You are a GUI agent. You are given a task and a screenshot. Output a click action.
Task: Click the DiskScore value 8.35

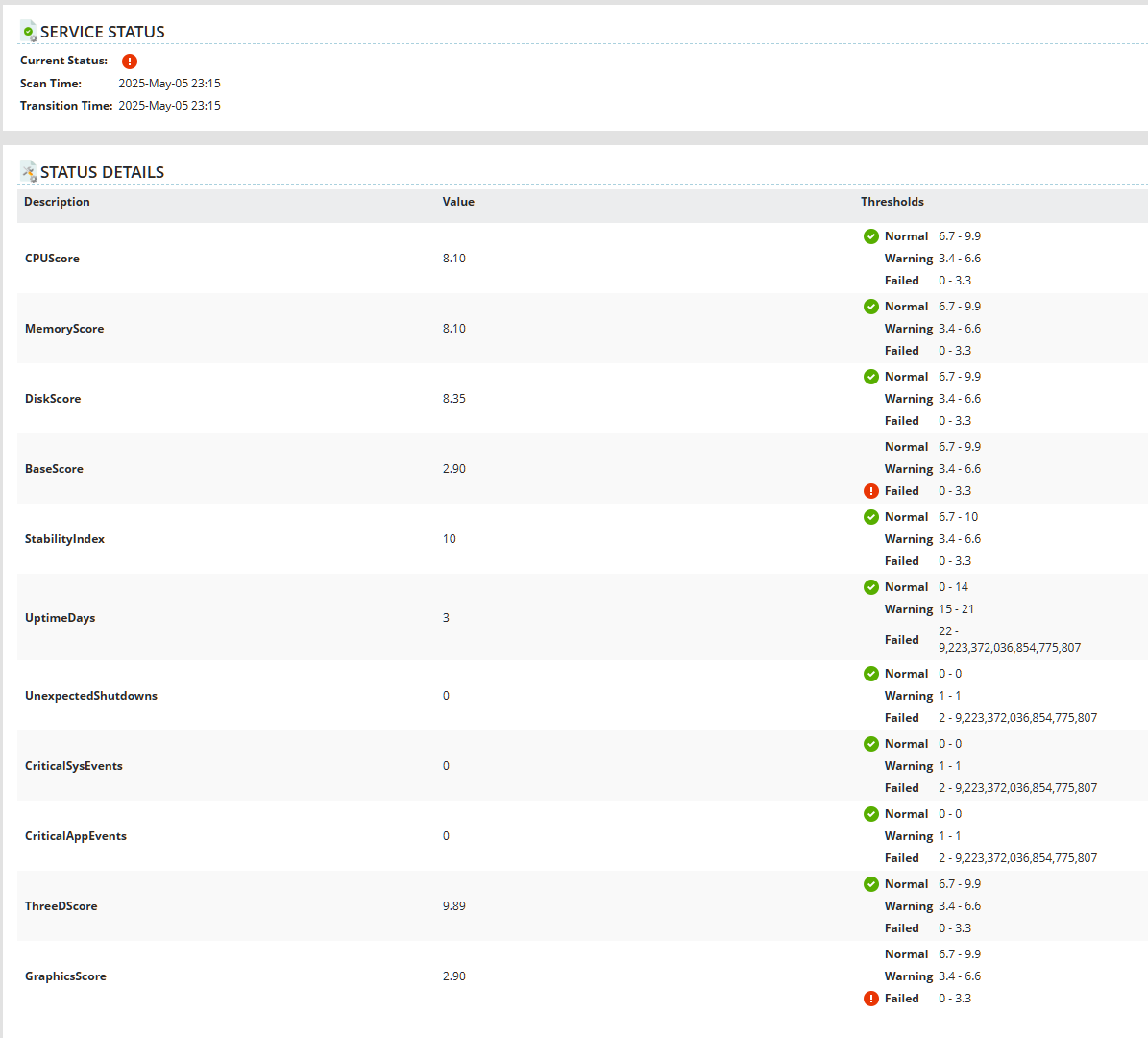[454, 399]
